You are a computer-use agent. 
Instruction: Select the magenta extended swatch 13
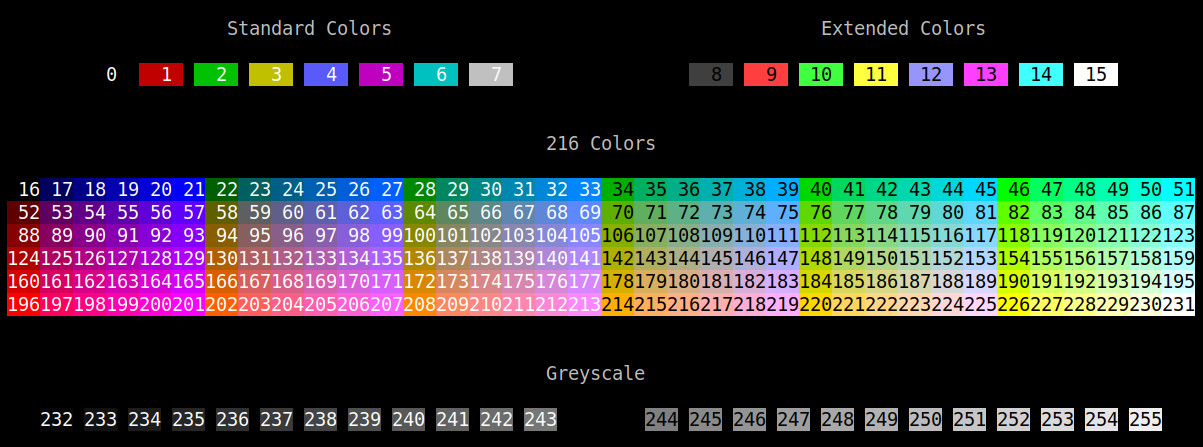[986, 74]
